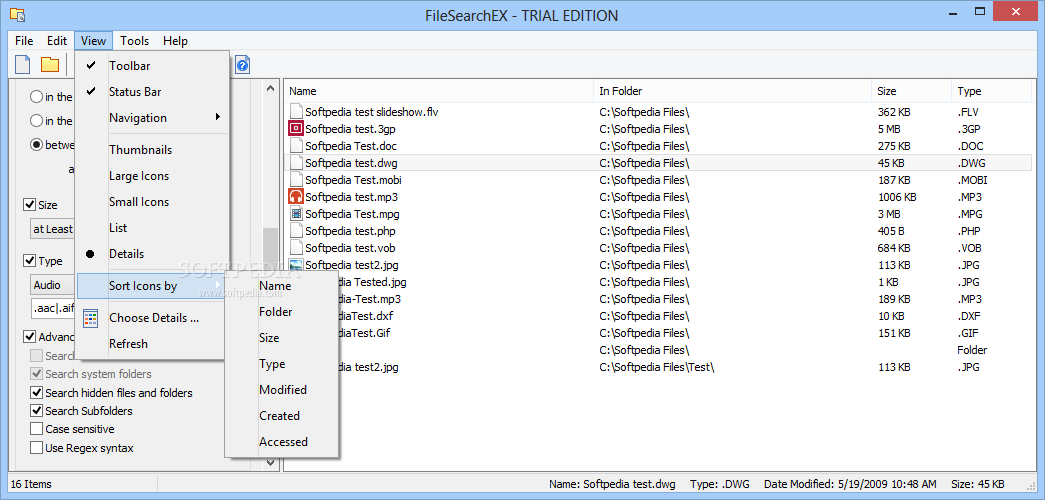Viewport: 1045px width, 500px height.
Task: Sort icons by Modified date
Action: (281, 390)
